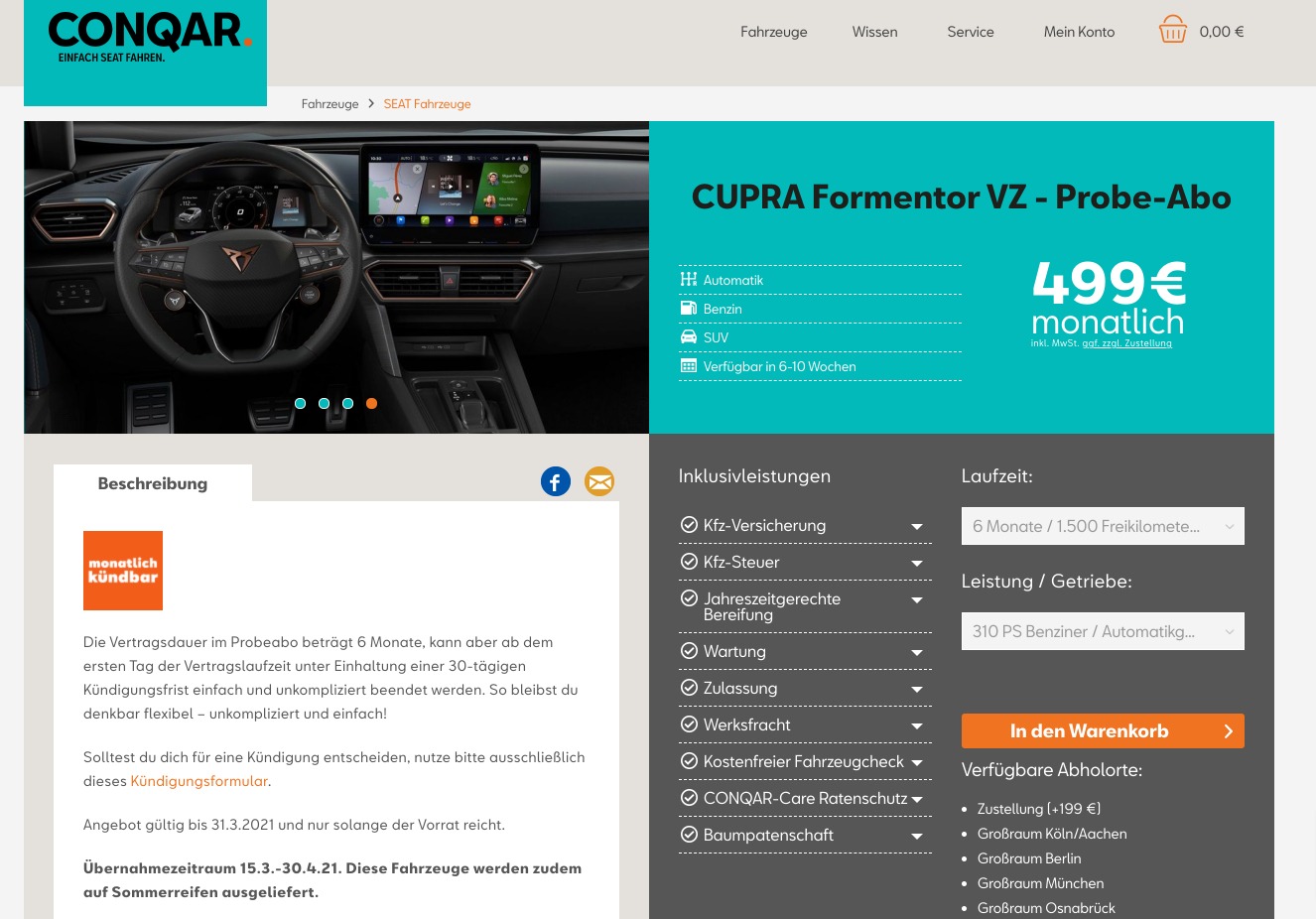The width and height of the screenshot is (1316, 919).
Task: Click Großraum München list entry
Action: pyautogui.click(x=1040, y=883)
